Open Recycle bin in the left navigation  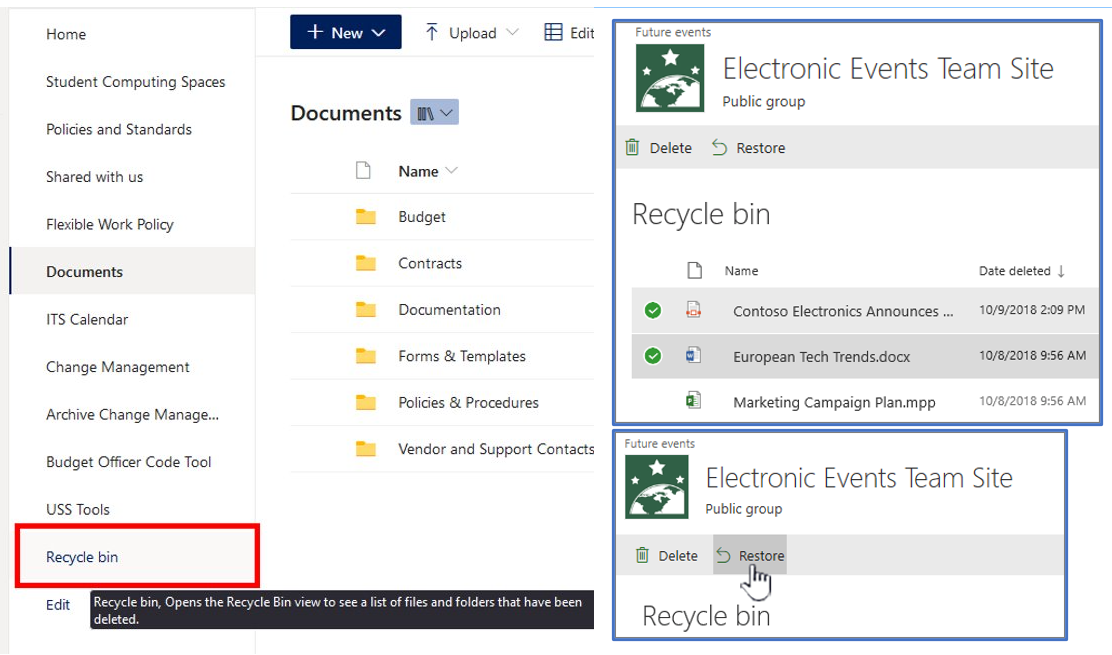(x=82, y=557)
